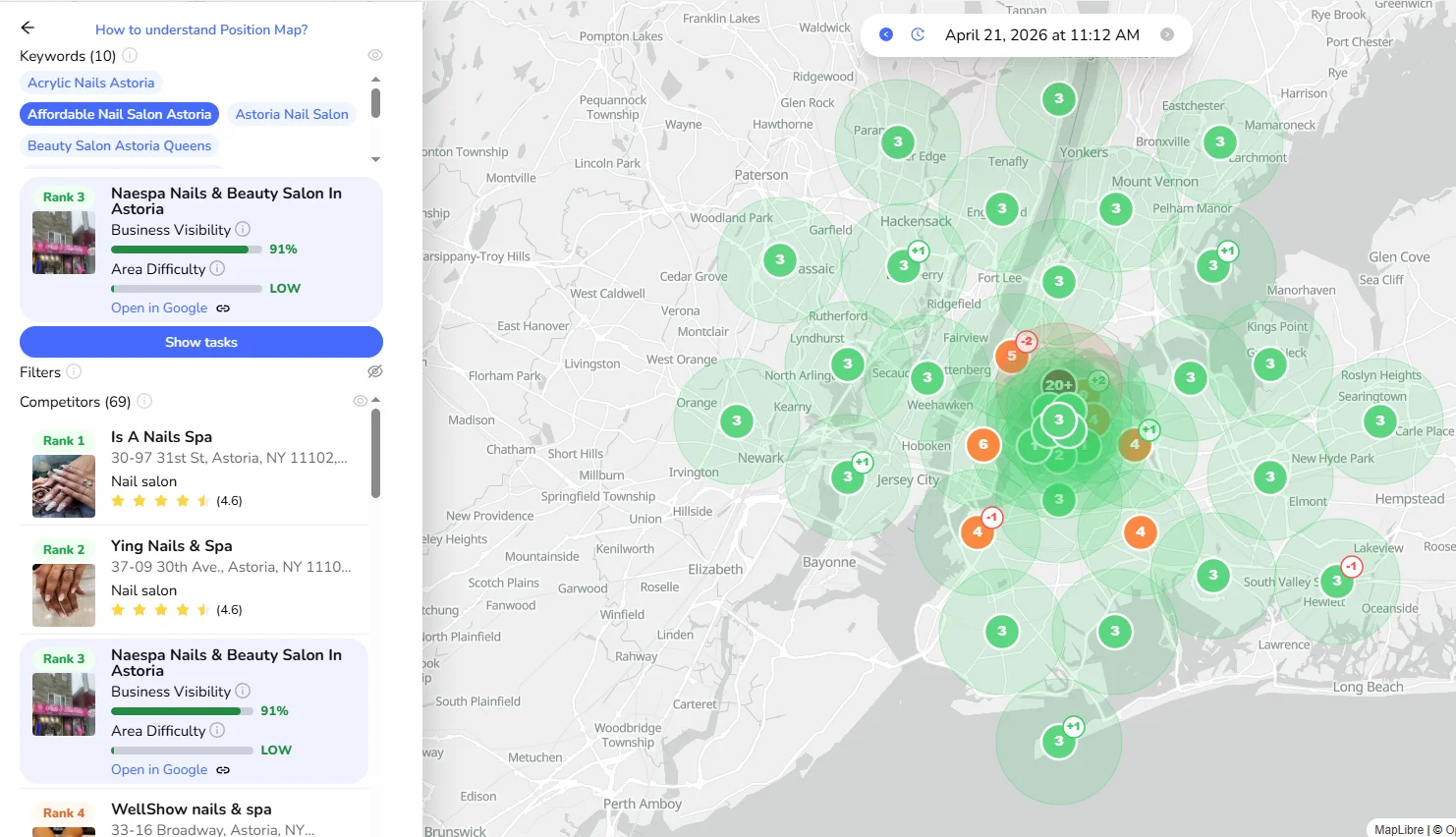Image resolution: width=1456 pixels, height=837 pixels.
Task: Click the dark green 20+ map cluster
Action: coord(1058,384)
